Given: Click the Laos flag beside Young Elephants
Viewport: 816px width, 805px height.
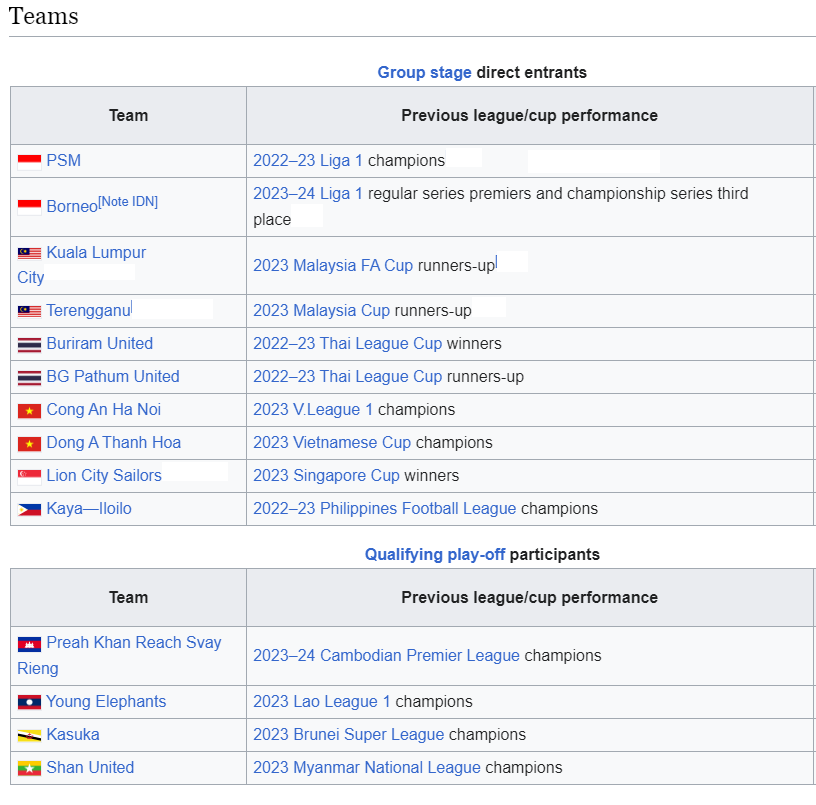Looking at the screenshot, I should point(29,702).
